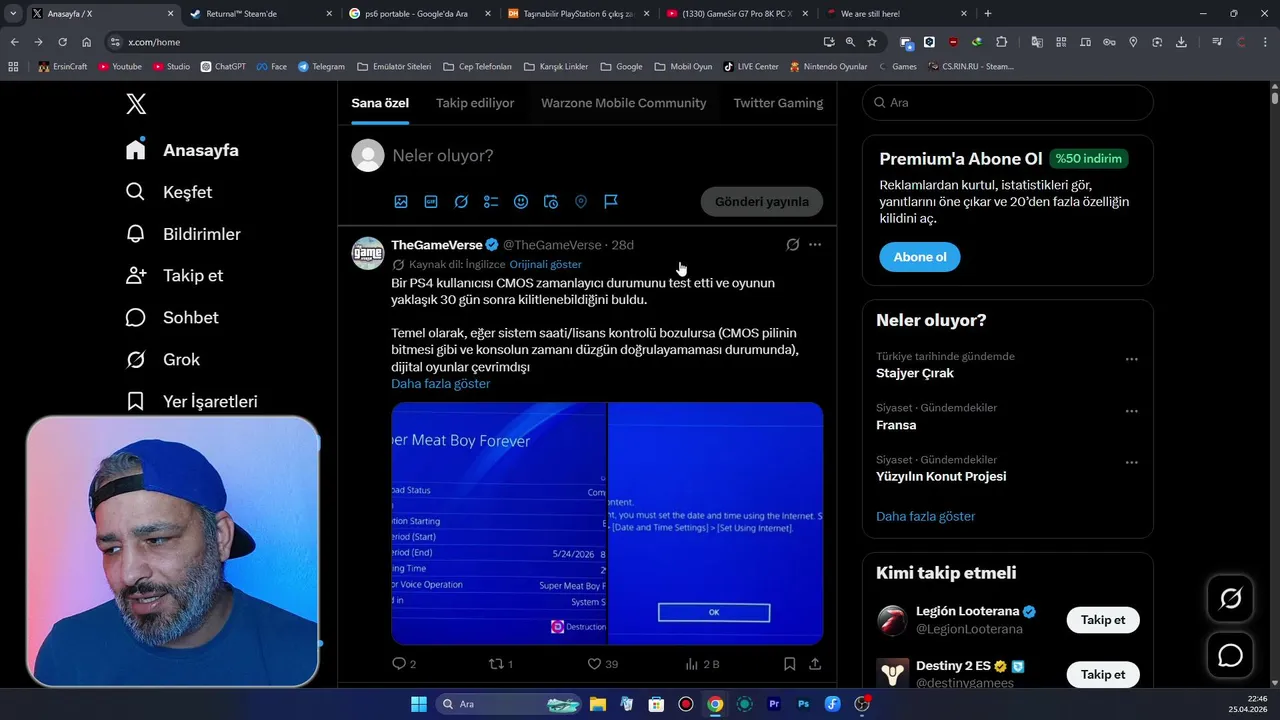Open Nintendo Oyunlar bookmark folder
Image resolution: width=1280 pixels, height=720 pixels.
828,67
